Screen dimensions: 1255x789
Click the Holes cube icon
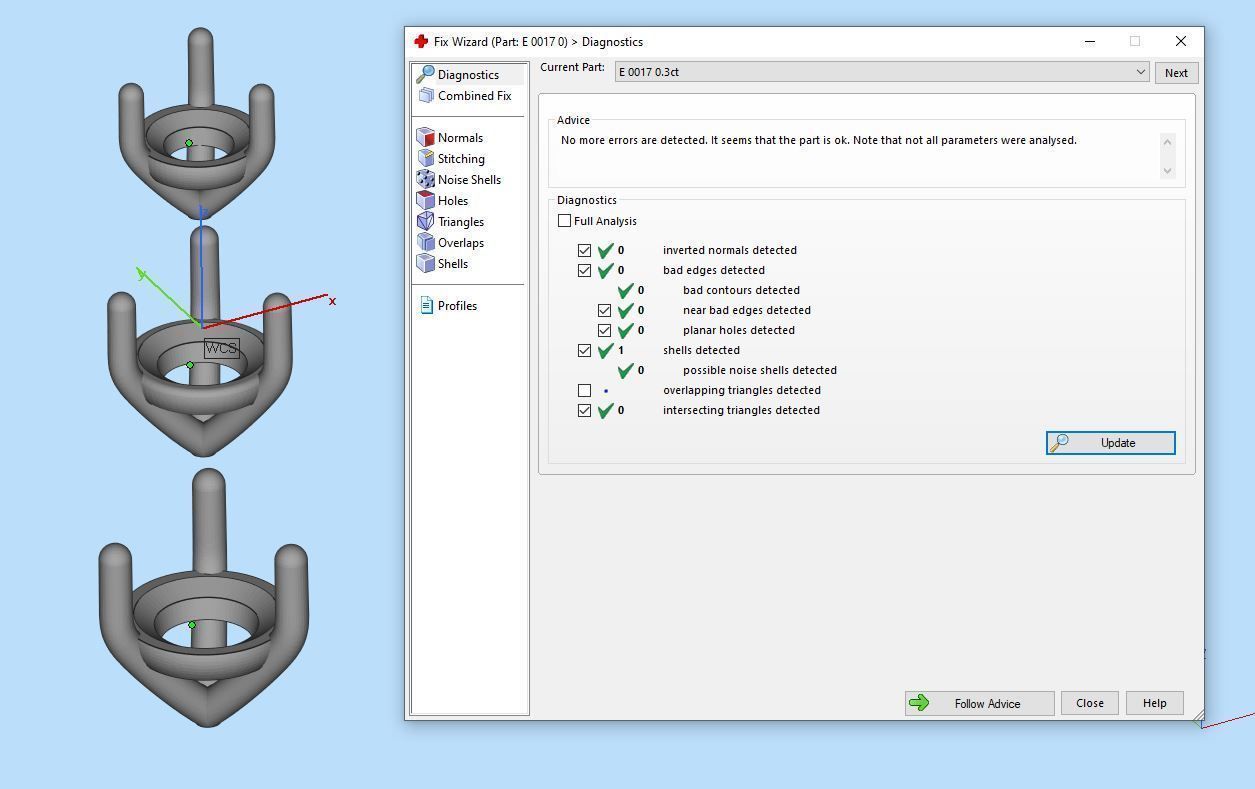[426, 200]
